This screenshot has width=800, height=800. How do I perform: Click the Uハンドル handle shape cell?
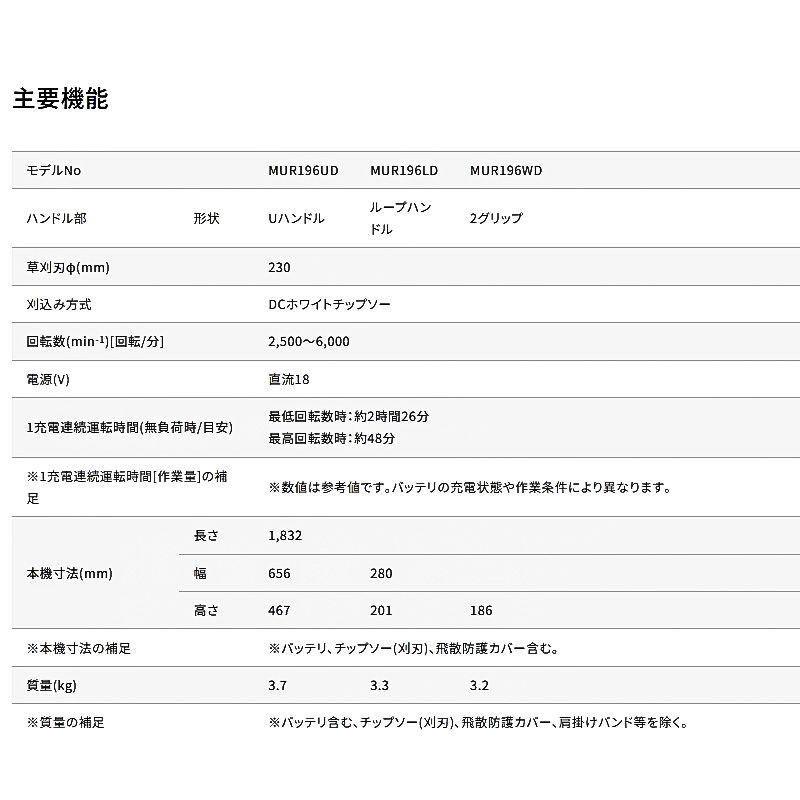click(296, 218)
